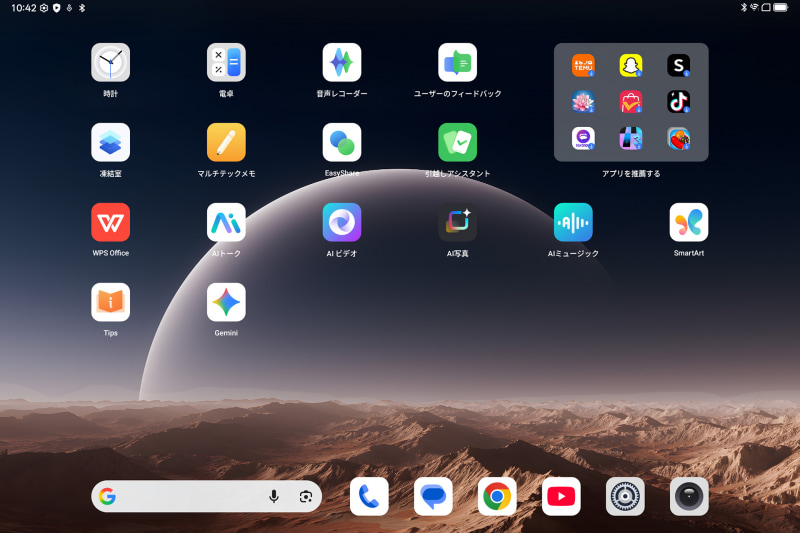This screenshot has height=533, width=800.
Task: Open Settings from the dock
Action: click(625, 496)
